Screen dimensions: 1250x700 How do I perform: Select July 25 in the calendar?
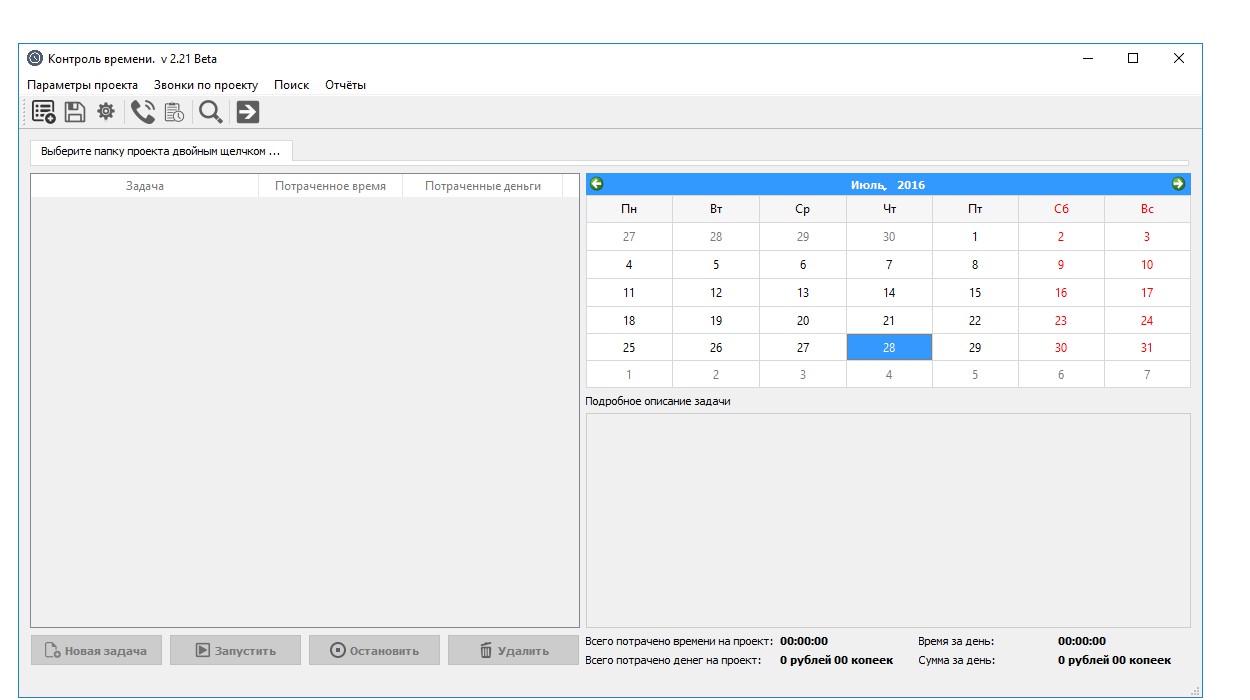629,348
